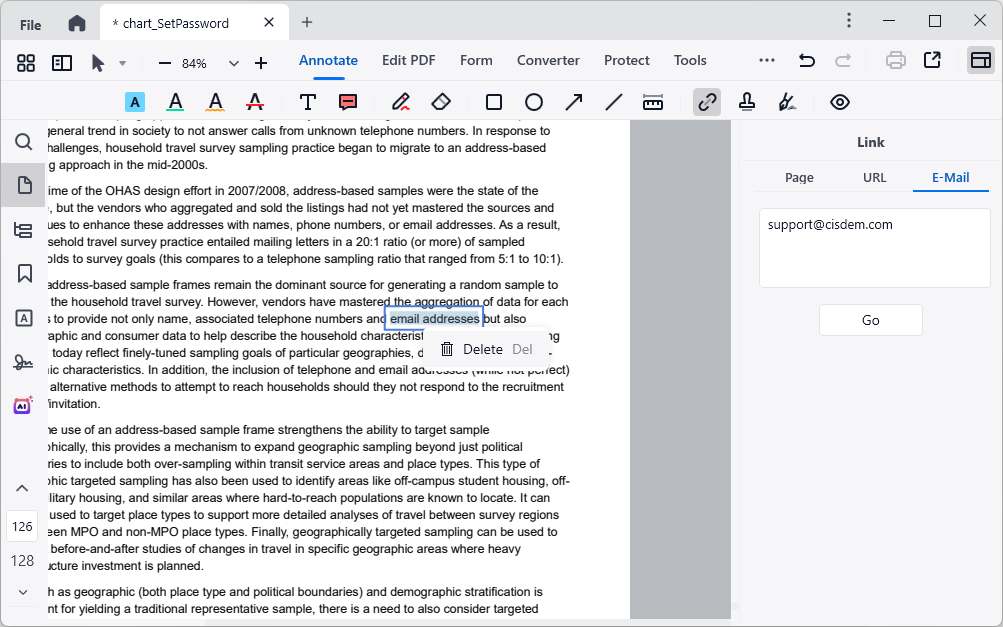Open the bookmarks sidebar panel
This screenshot has height=627, width=1003.
(23, 273)
